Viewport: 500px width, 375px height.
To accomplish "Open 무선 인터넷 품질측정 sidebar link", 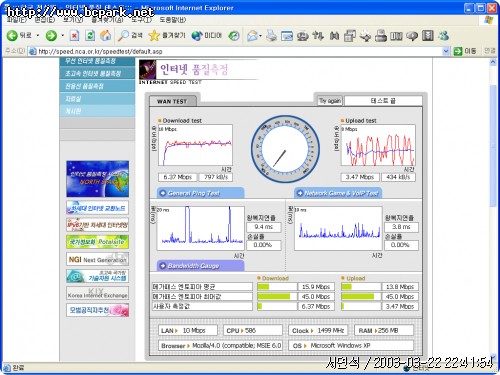I will tap(97, 61).
